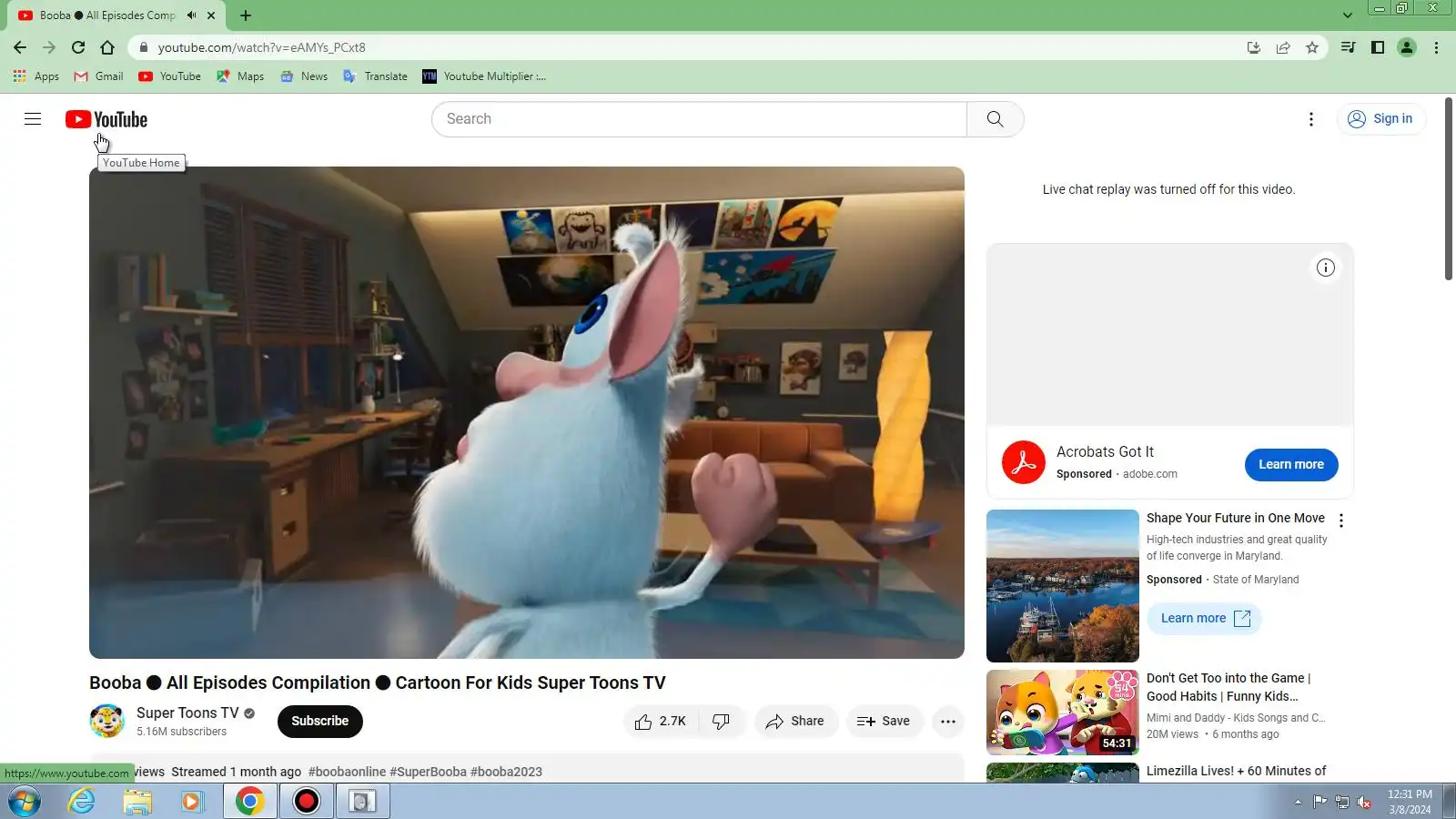Open the Youtube Multiplier bookmark
Screen dimensions: 1456x819
coord(484,76)
